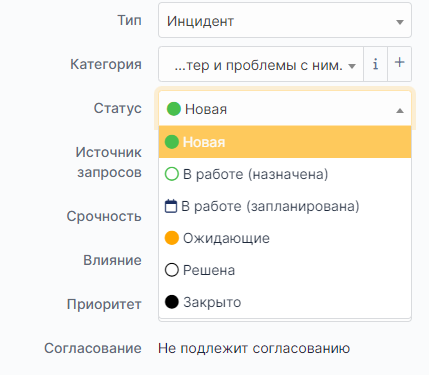
Task: Choose "В работе (назначена)" status
Action: 285,174
